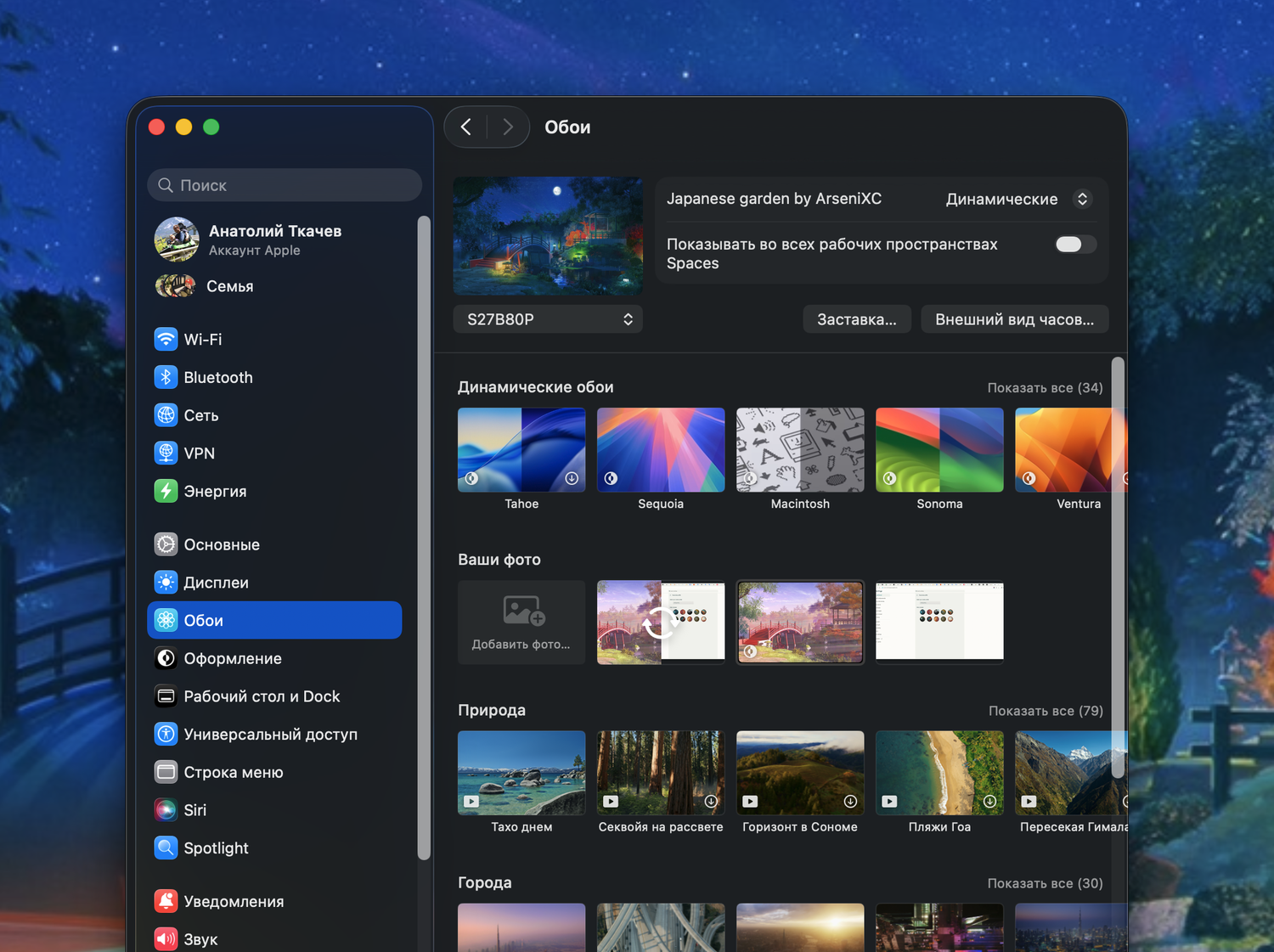Click the green Энергия bolt icon

tap(166, 491)
